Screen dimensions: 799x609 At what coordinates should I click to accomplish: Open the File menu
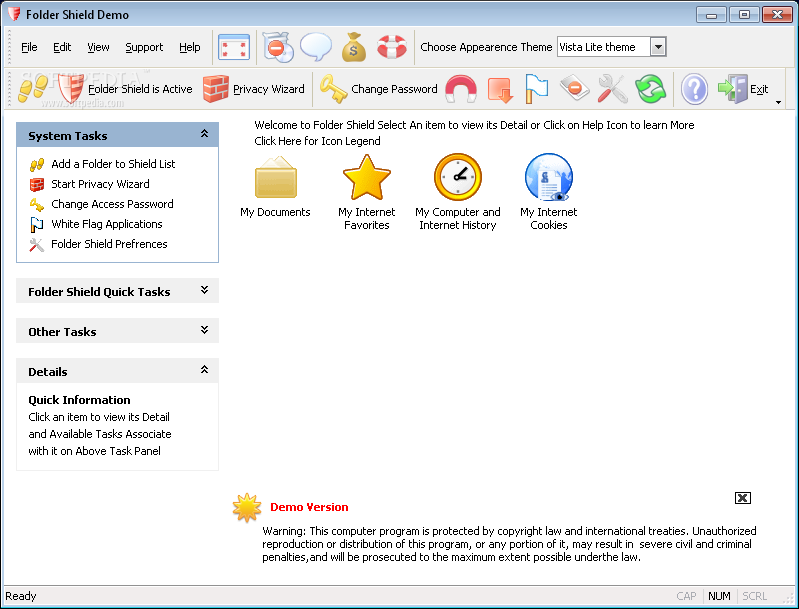(x=29, y=47)
